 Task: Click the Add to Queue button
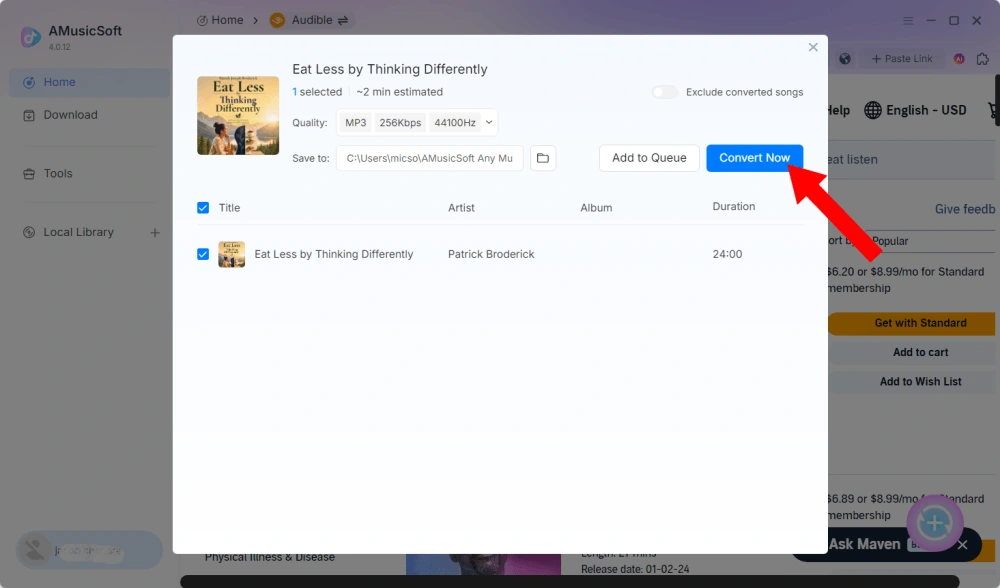649,158
